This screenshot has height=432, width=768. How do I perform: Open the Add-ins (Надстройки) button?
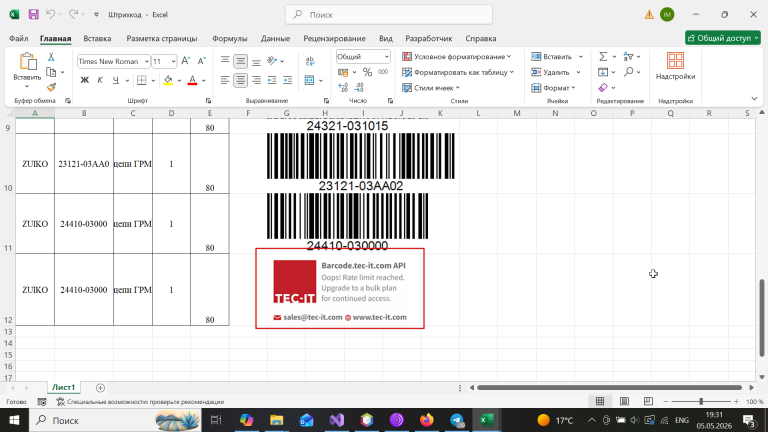(675, 66)
